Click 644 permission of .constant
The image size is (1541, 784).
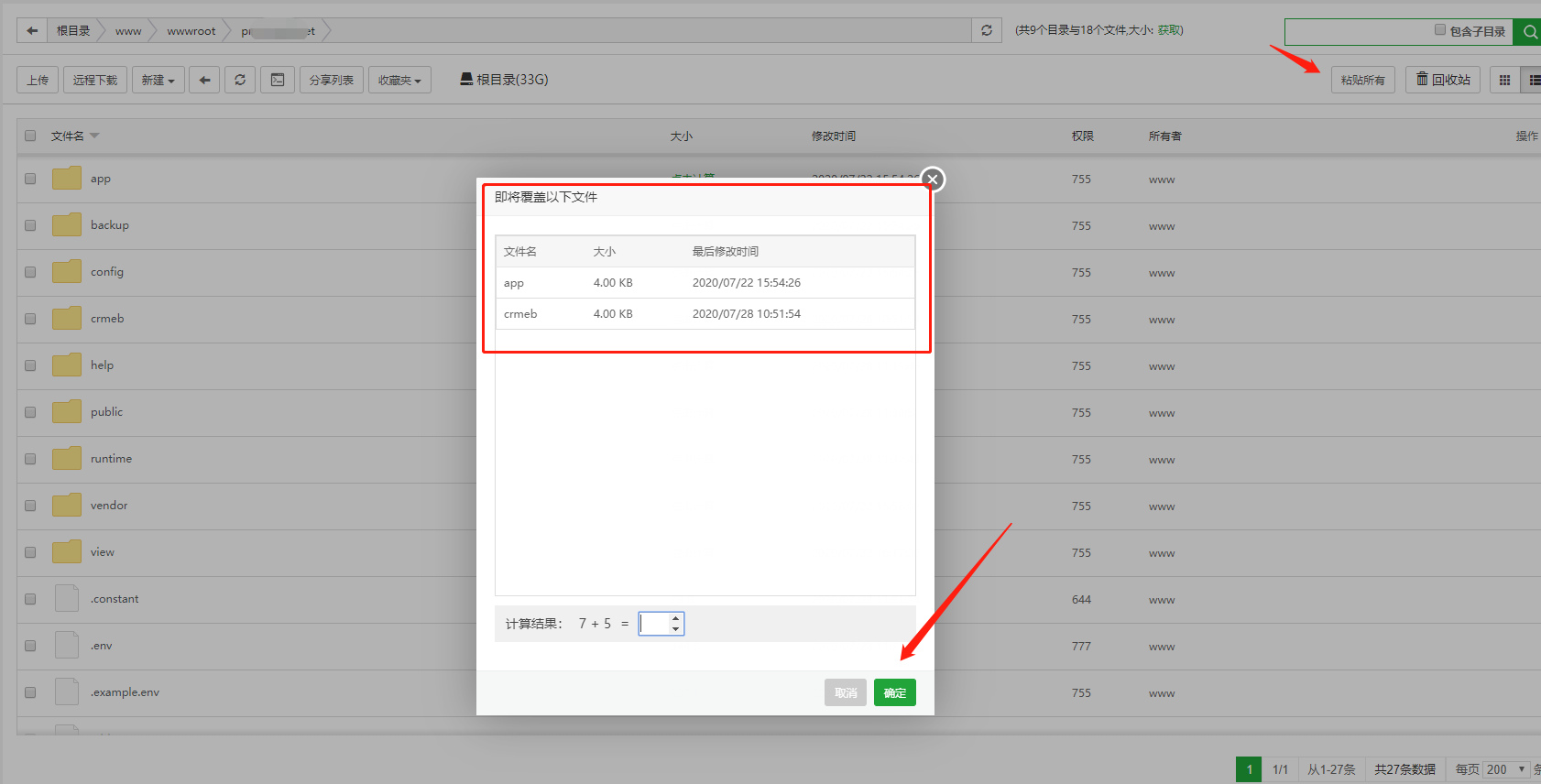click(1081, 599)
